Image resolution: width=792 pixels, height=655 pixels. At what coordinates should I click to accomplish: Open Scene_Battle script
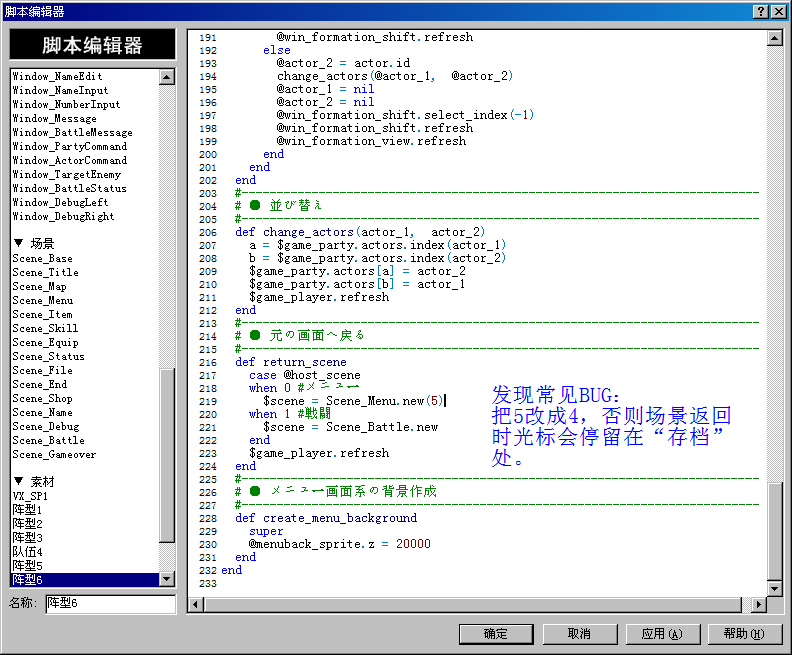(48, 441)
